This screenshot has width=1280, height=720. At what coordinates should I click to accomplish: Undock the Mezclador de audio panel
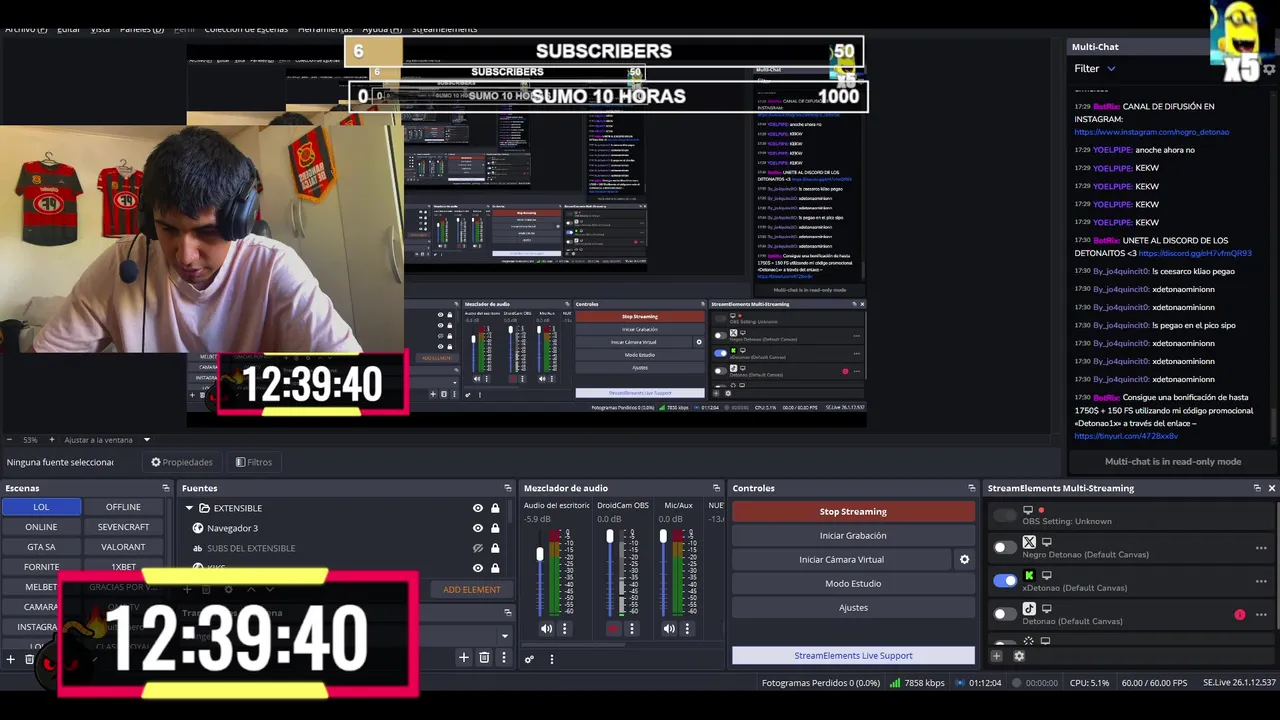click(716, 488)
